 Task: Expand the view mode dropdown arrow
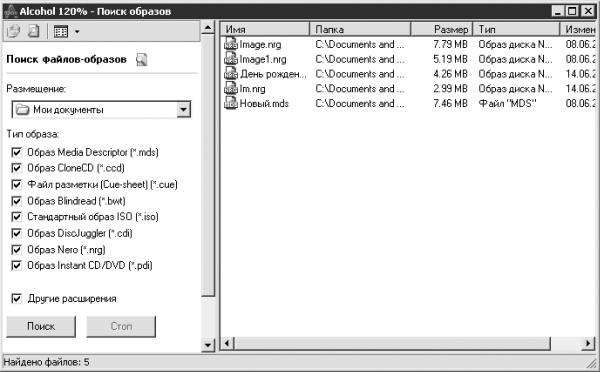click(77, 32)
